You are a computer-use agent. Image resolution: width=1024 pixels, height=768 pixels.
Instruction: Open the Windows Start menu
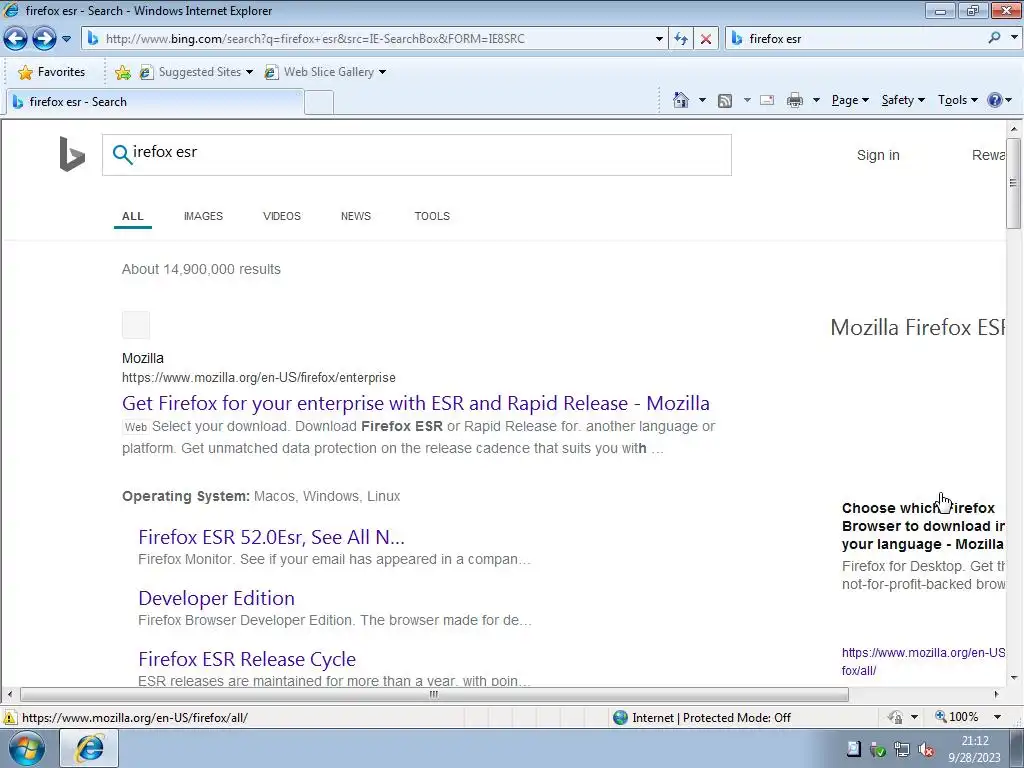(x=27, y=748)
